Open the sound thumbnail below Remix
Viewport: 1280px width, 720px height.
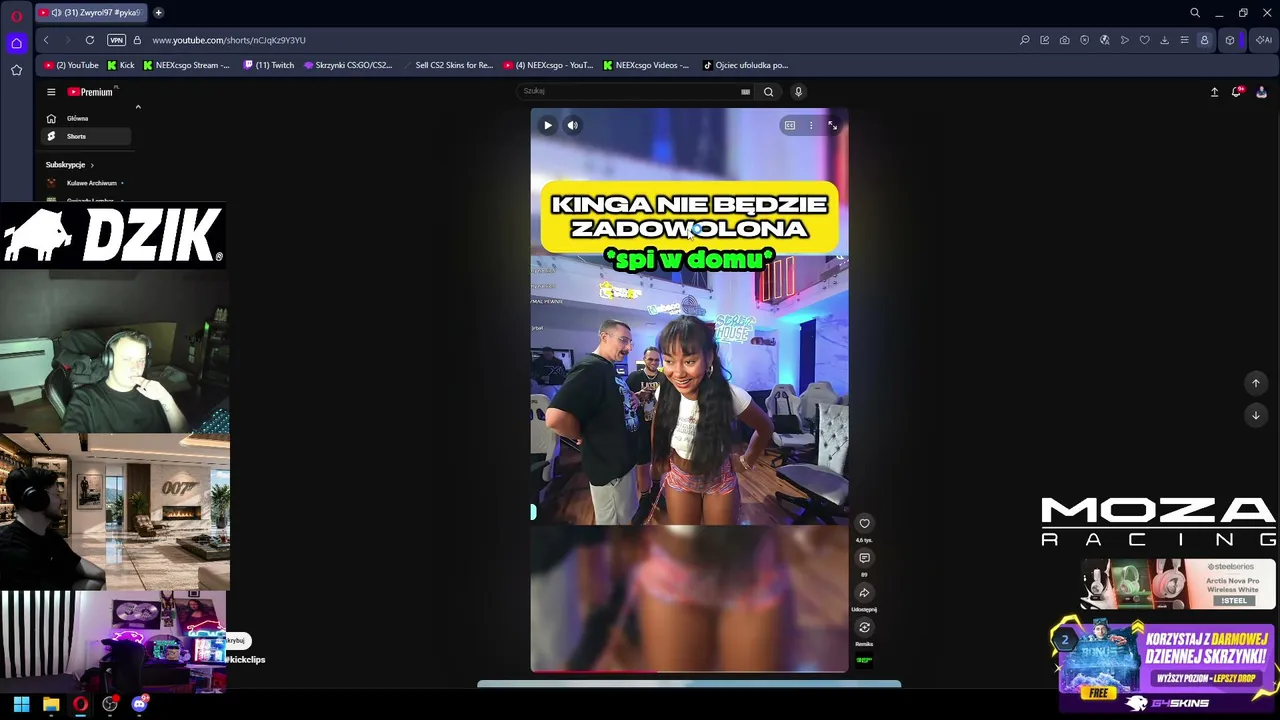[x=864, y=660]
